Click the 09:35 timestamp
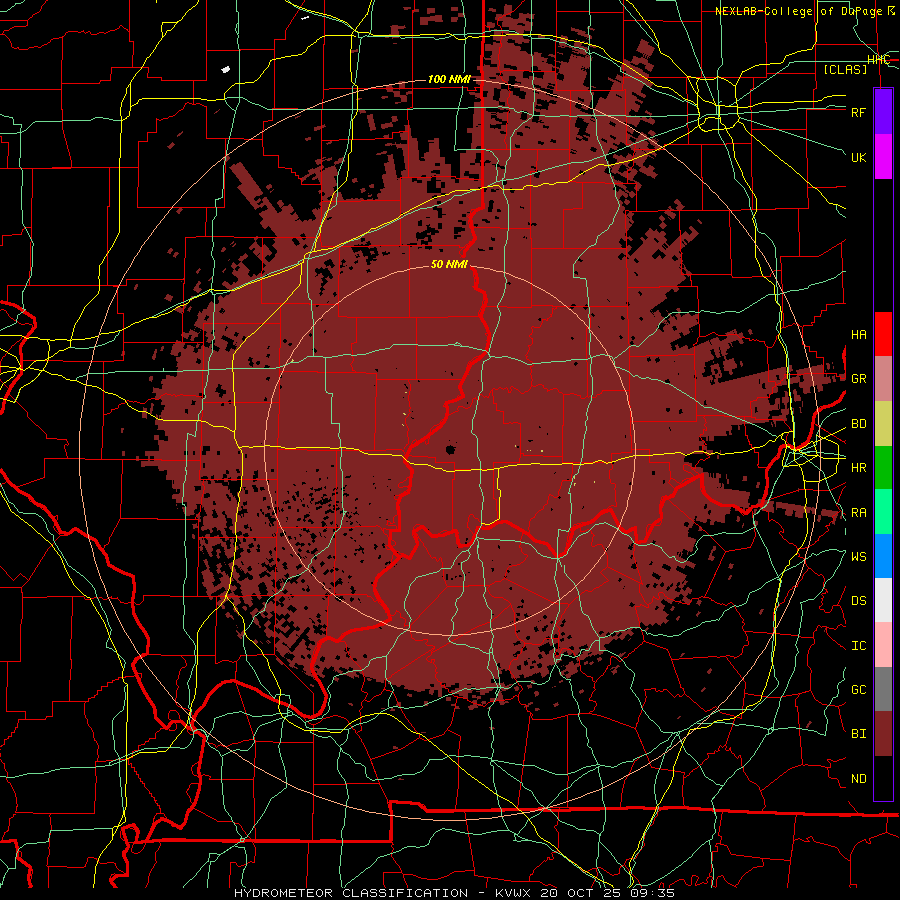The image size is (900, 900). (x=652, y=893)
